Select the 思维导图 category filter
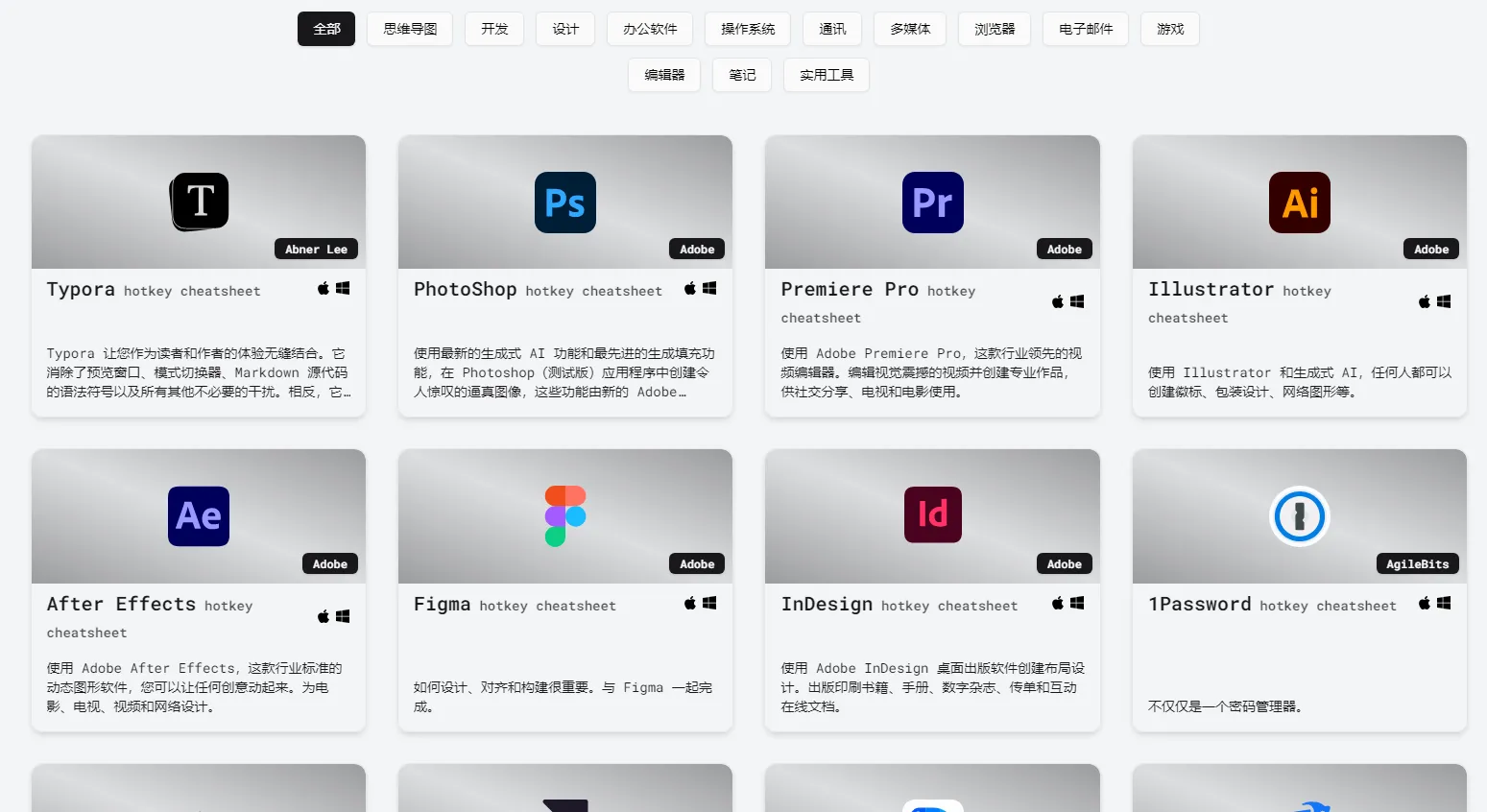The image size is (1487, 812). [x=410, y=29]
